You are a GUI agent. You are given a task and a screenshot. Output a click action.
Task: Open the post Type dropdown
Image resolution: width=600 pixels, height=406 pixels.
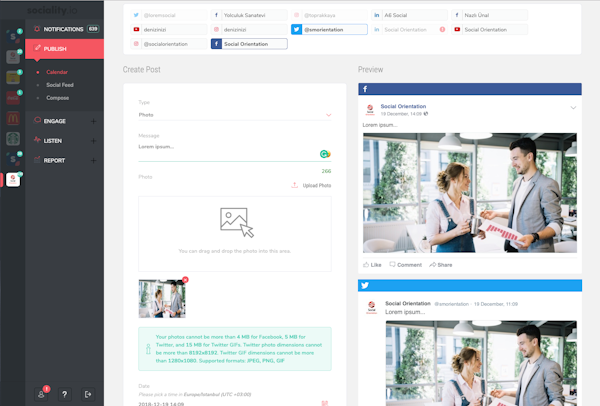click(x=235, y=115)
